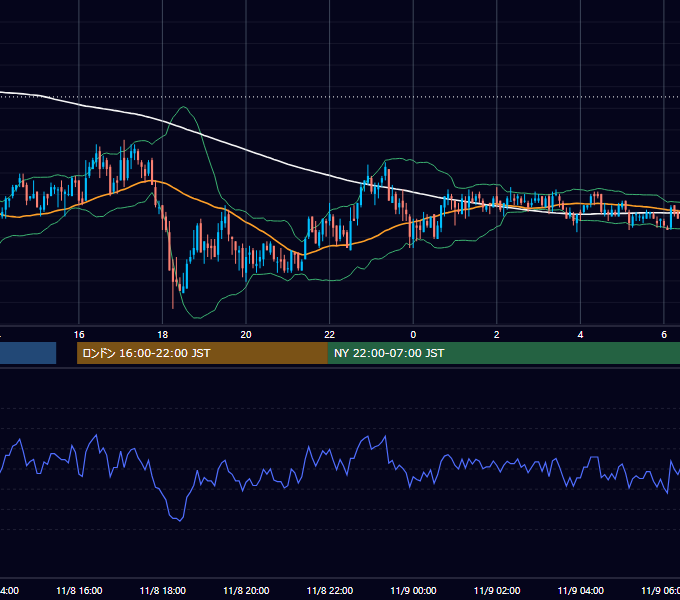Click the 22 hour label on price chart axis
Image resolution: width=680 pixels, height=600 pixels.
330,335
